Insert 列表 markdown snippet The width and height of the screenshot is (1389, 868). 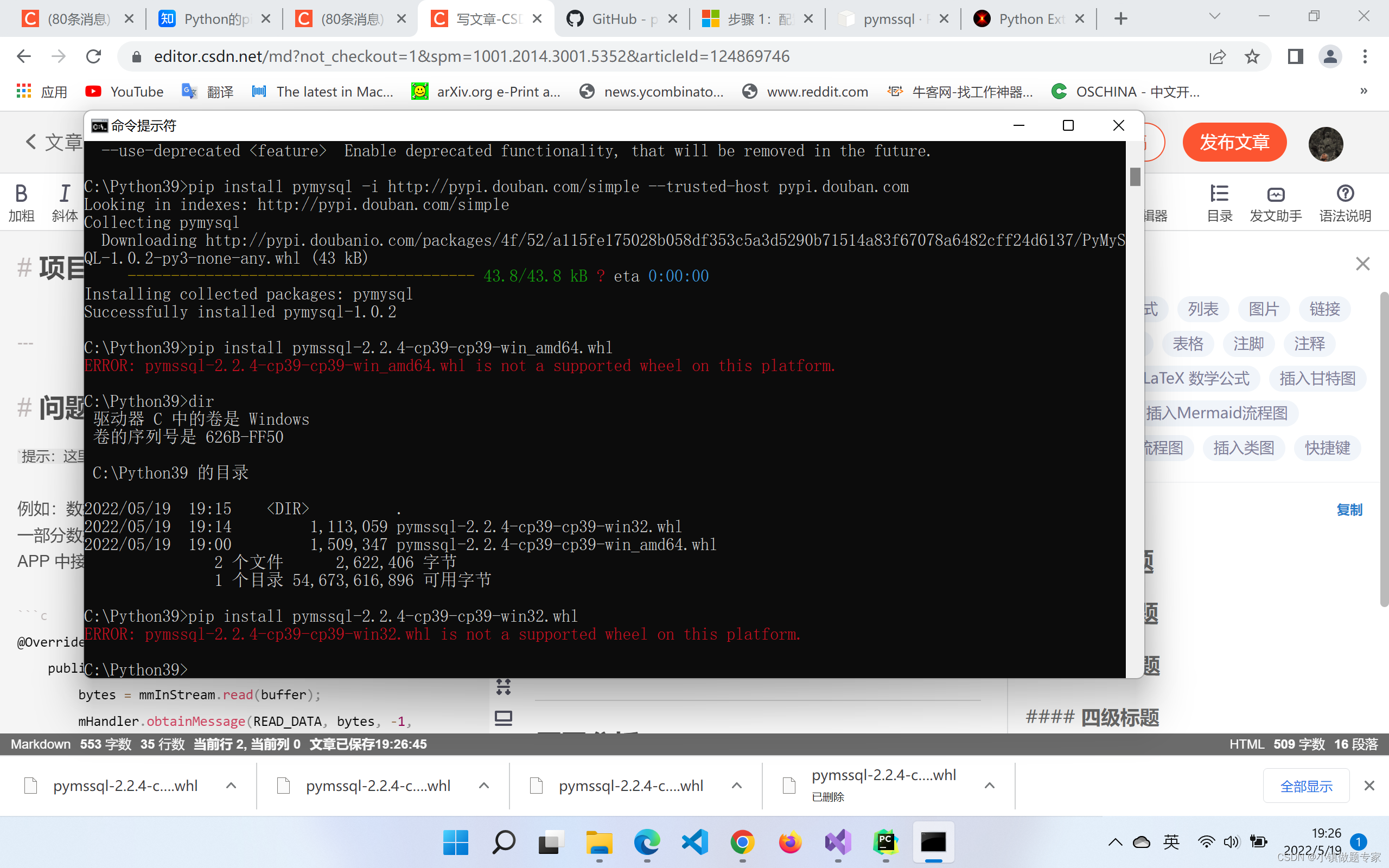click(1203, 309)
